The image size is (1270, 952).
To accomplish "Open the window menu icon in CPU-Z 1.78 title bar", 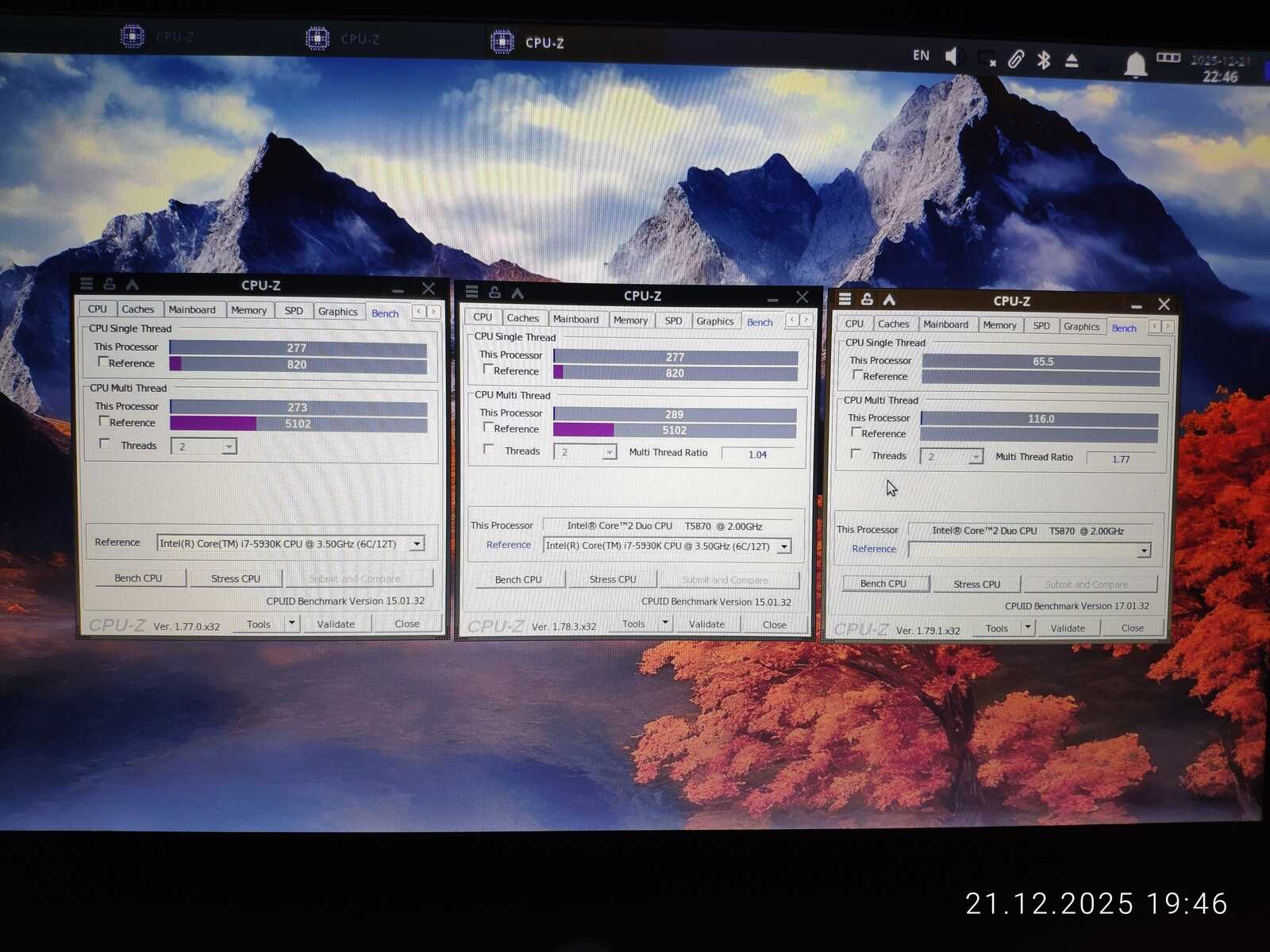I will pos(471,292).
